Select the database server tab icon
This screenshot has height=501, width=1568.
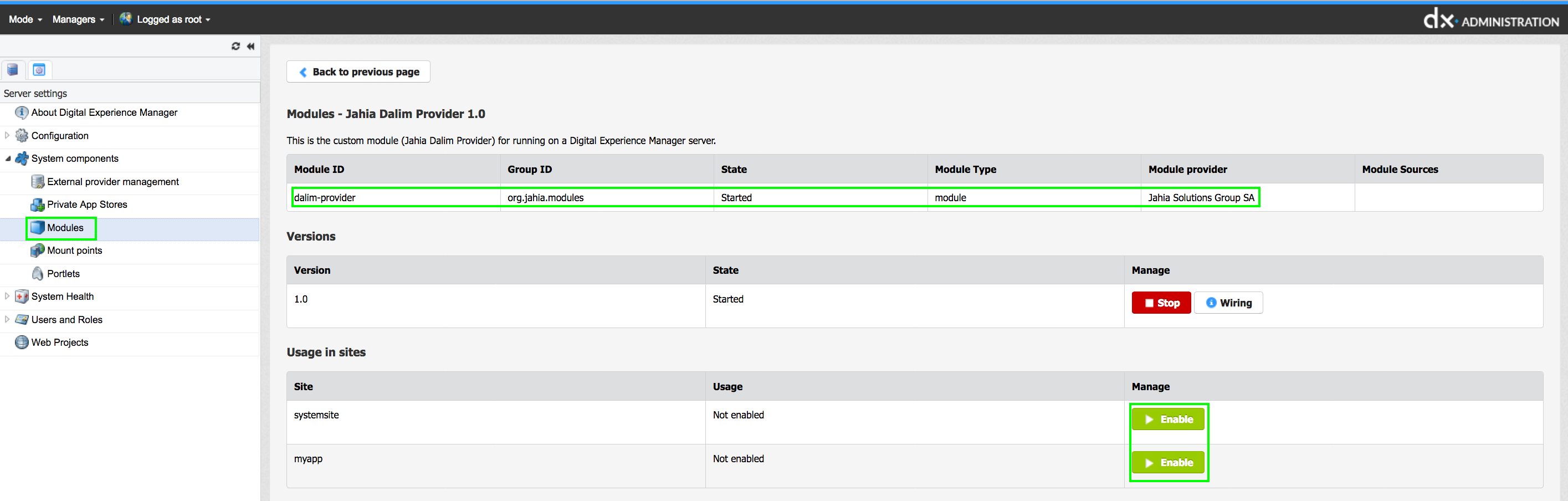coord(13,70)
